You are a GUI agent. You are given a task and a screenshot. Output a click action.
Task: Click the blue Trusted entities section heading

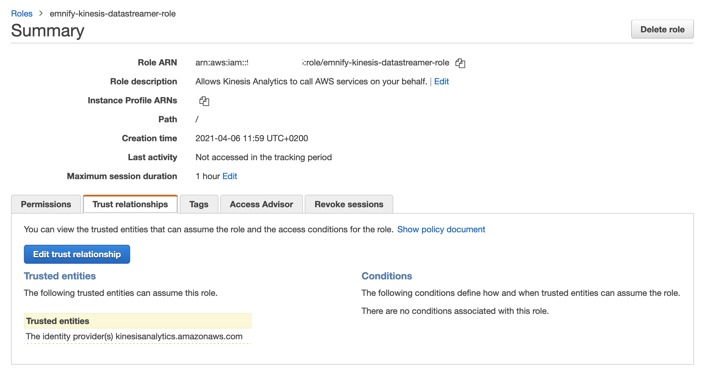point(60,276)
